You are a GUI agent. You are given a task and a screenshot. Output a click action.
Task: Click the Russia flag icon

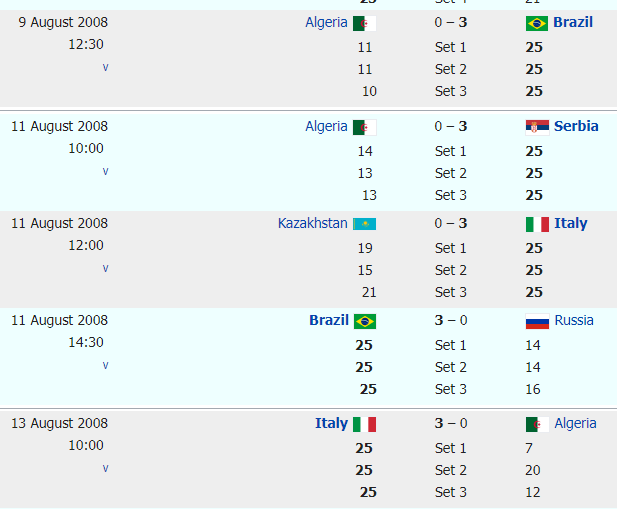tap(537, 321)
